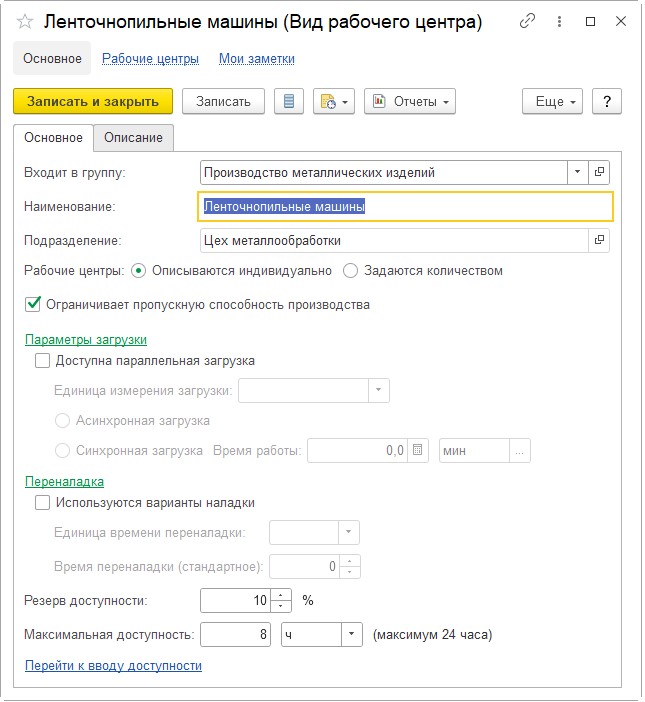This screenshot has width=645, height=702.
Task: Open the Еще more-actions menu
Action: click(x=552, y=101)
